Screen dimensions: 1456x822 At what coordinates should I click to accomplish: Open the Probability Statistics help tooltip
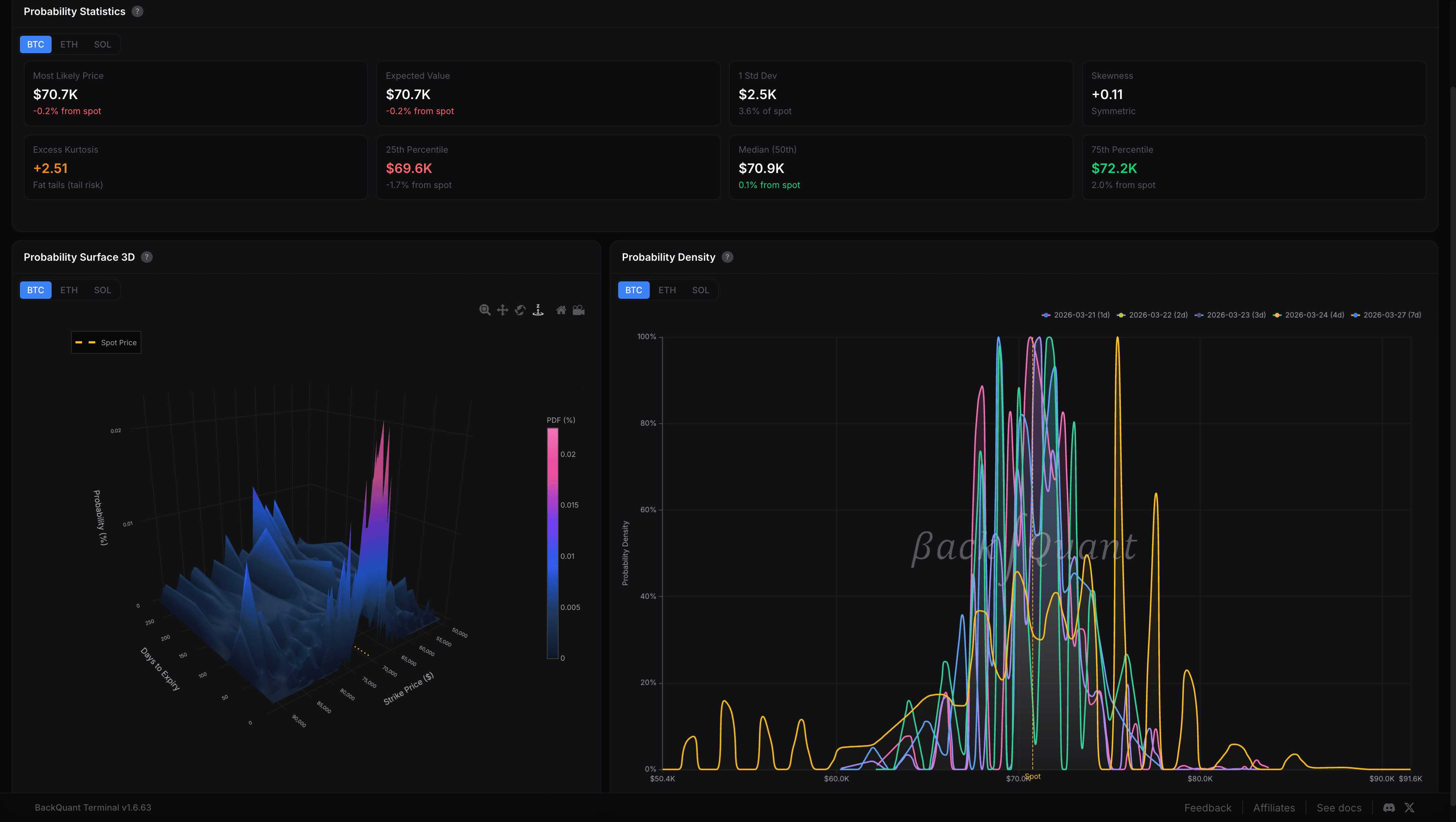click(x=137, y=11)
